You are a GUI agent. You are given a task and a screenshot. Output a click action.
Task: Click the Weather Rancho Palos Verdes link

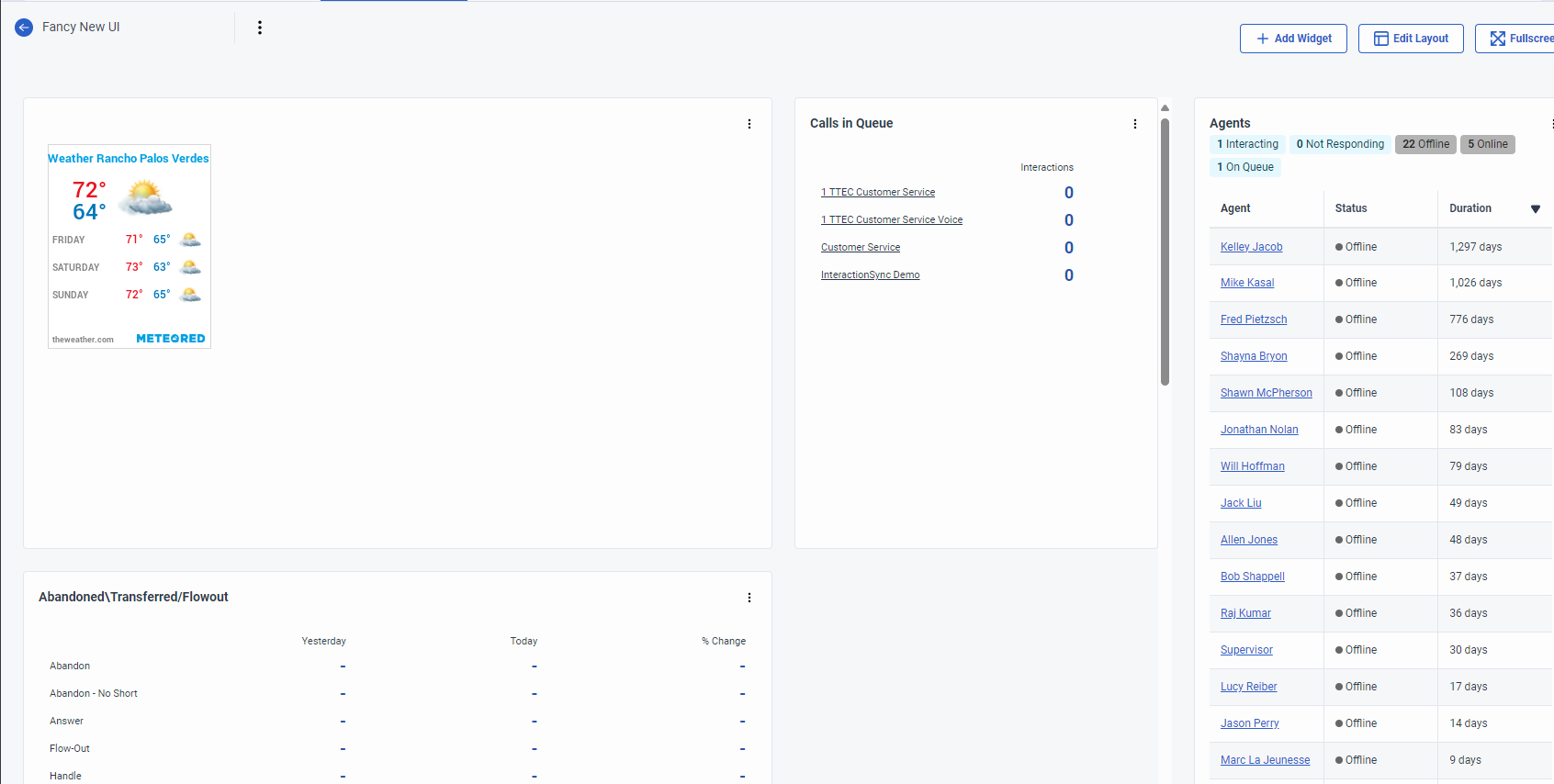click(x=129, y=159)
